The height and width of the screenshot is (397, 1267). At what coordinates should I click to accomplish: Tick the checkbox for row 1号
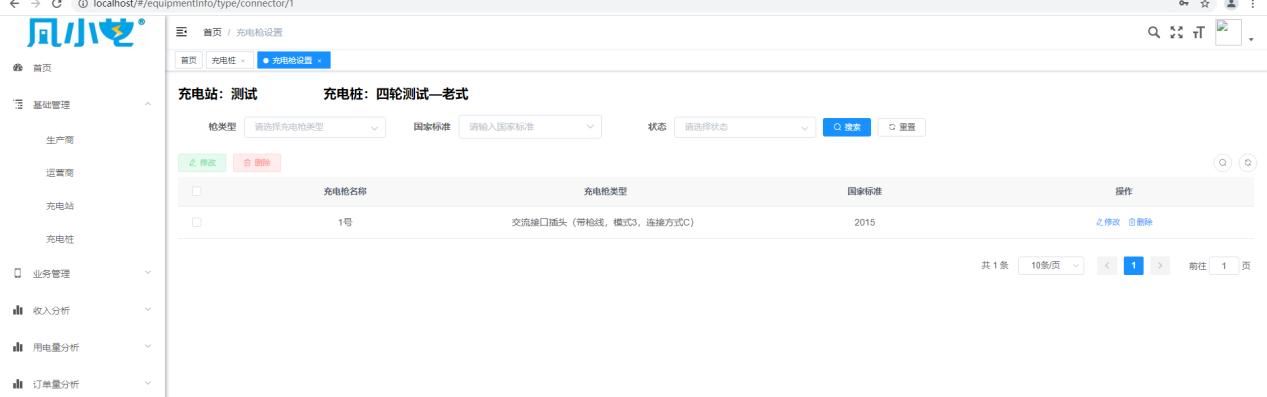[197, 222]
